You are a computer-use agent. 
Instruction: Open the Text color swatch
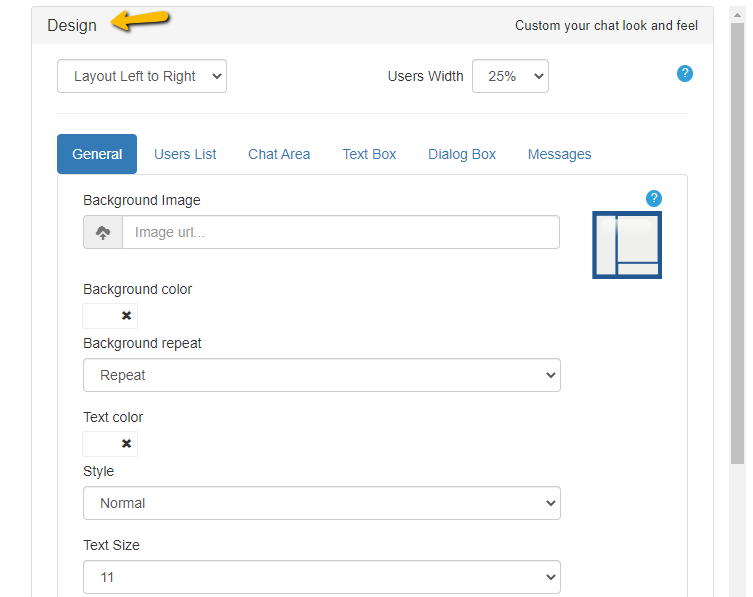100,444
